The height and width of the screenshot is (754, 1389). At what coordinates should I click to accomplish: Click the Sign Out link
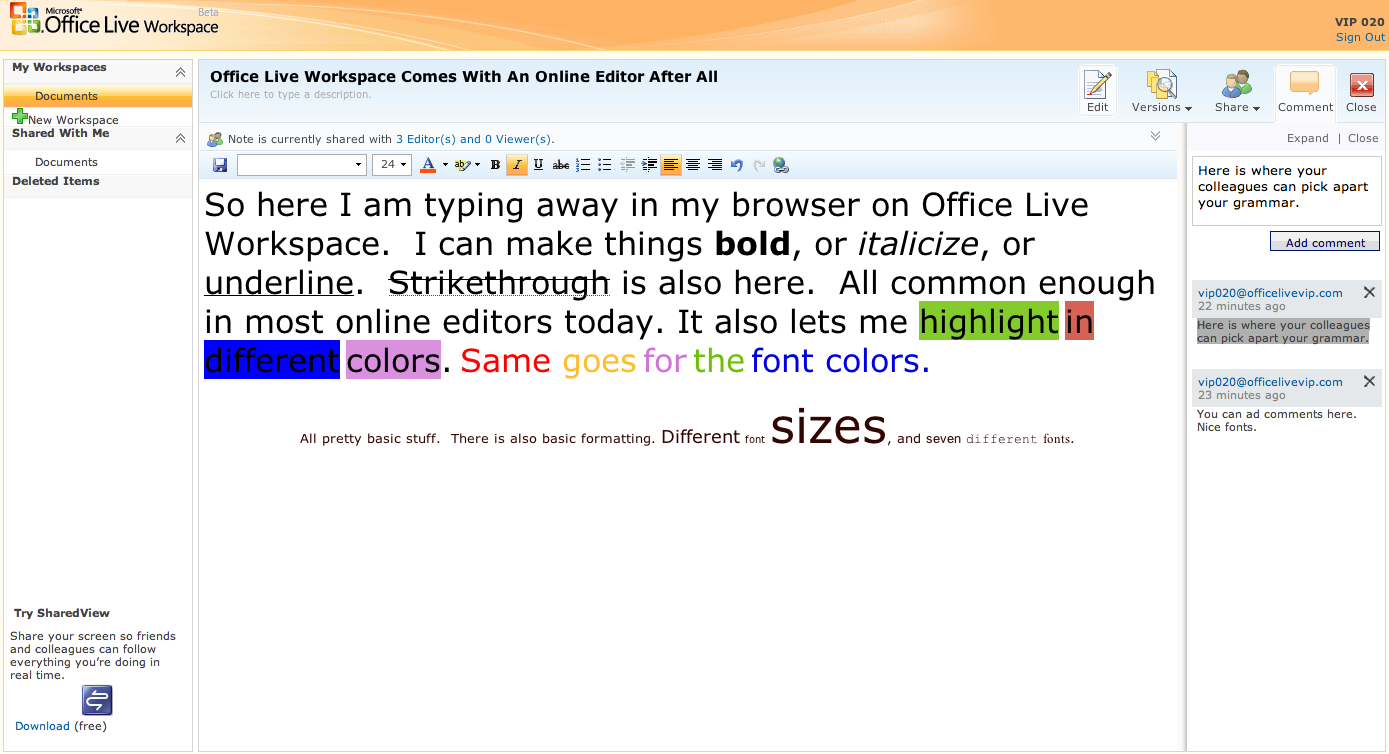coord(1360,37)
